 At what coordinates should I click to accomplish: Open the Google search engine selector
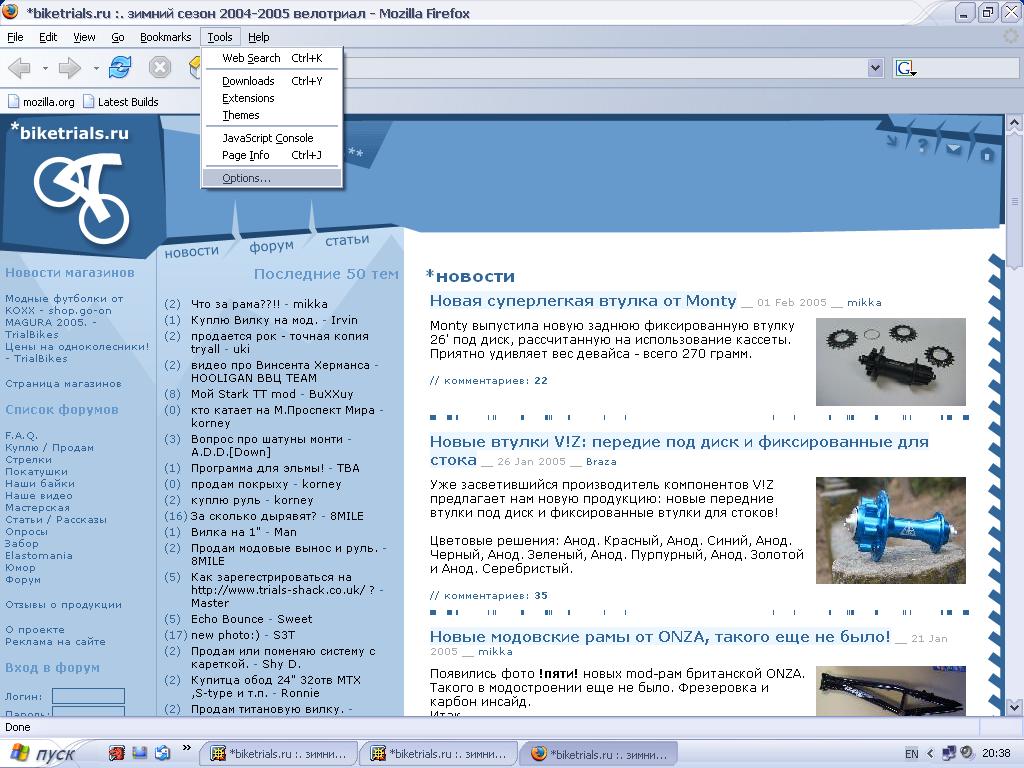pyautogui.click(x=906, y=68)
